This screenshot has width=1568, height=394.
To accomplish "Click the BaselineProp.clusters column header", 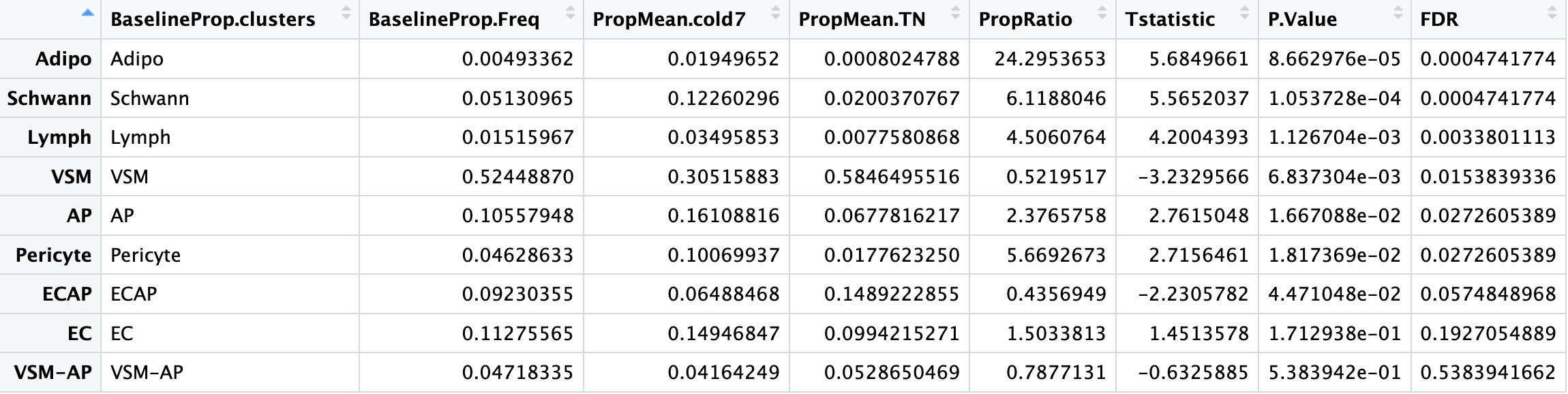I will [213, 19].
